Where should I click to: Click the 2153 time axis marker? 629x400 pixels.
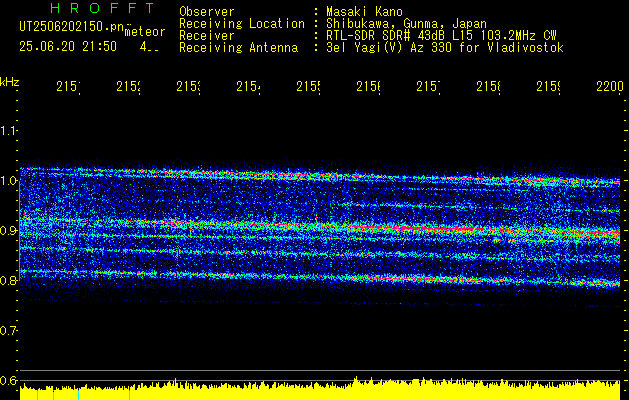[189, 87]
